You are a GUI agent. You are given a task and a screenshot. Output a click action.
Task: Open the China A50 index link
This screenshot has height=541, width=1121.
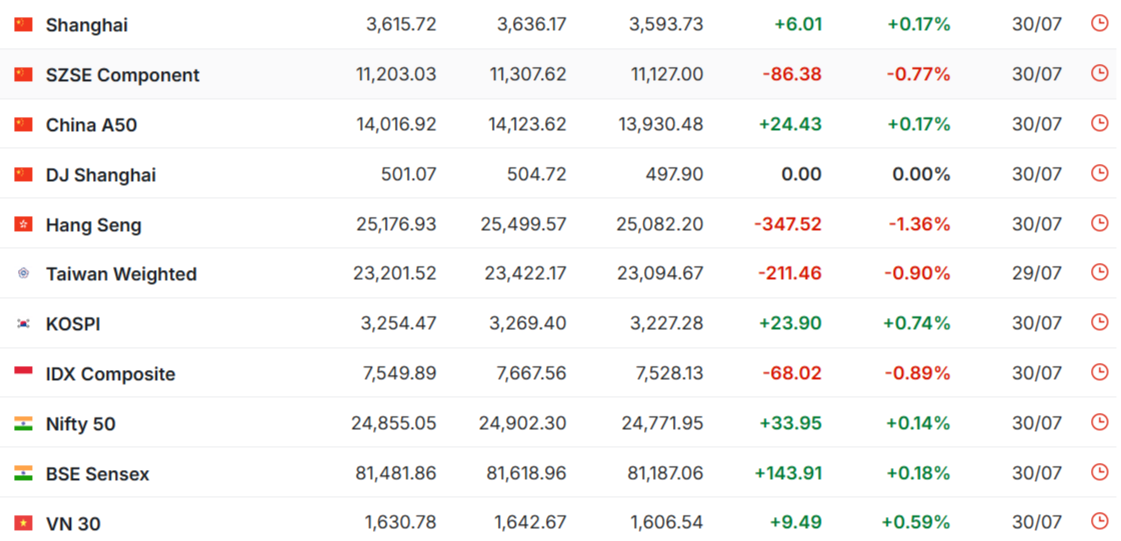click(x=91, y=125)
